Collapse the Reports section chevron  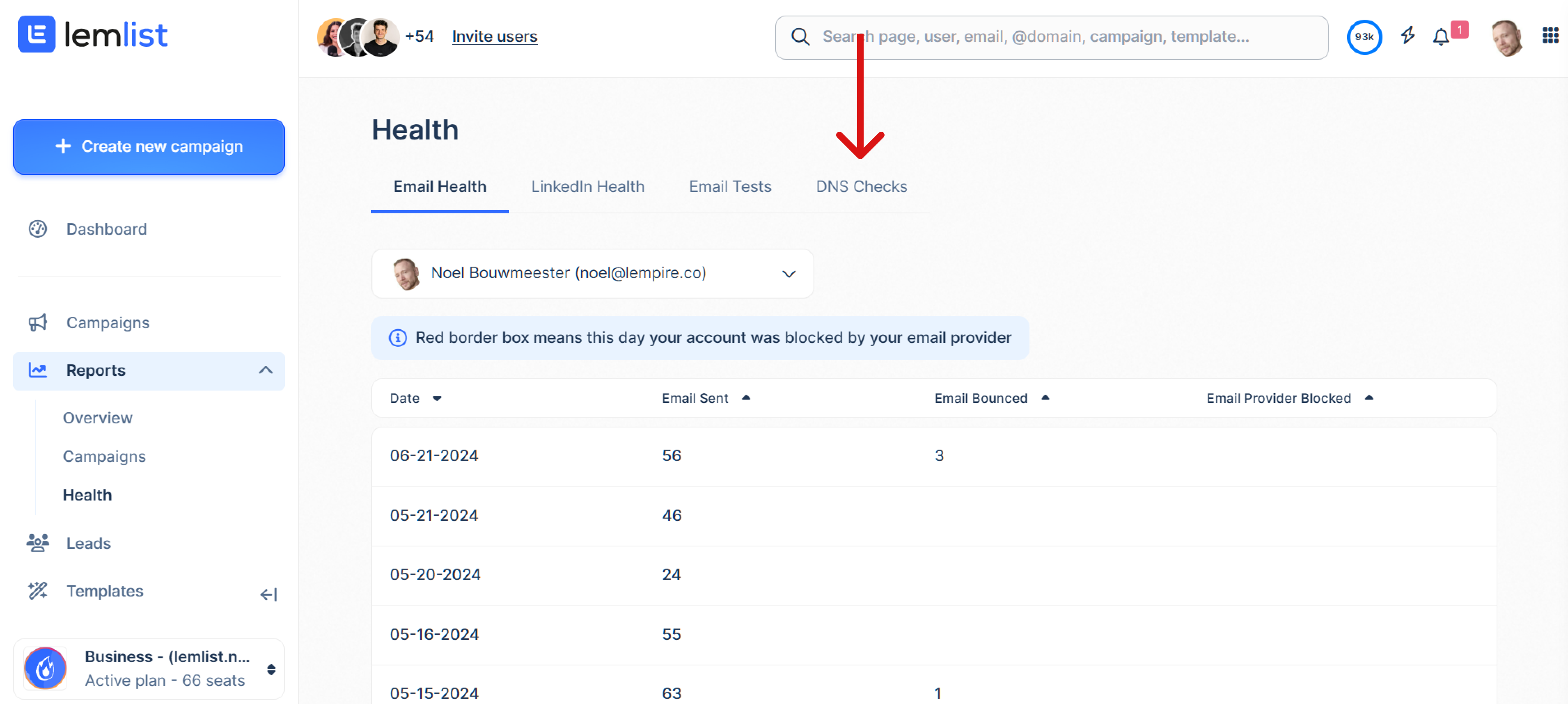(266, 370)
